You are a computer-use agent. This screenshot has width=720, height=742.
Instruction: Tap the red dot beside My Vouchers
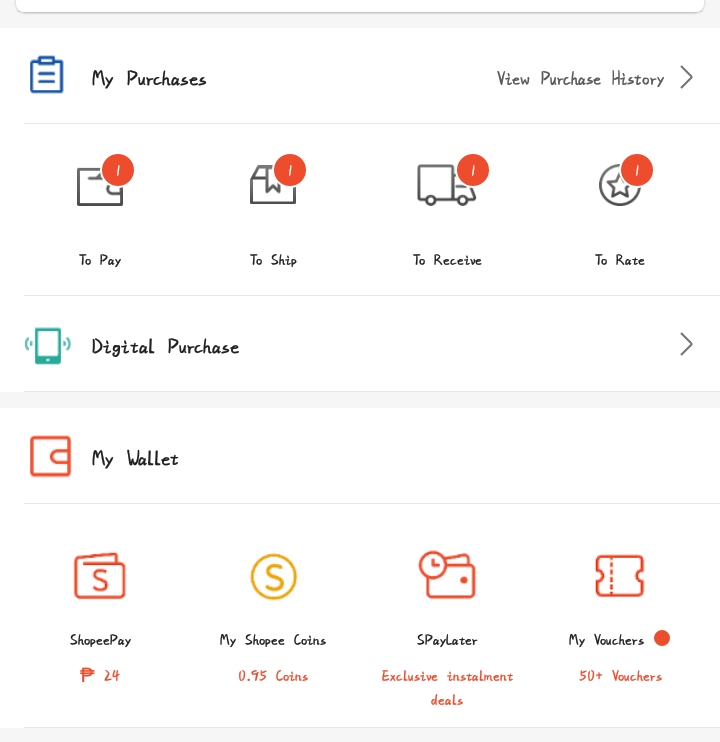coord(662,638)
